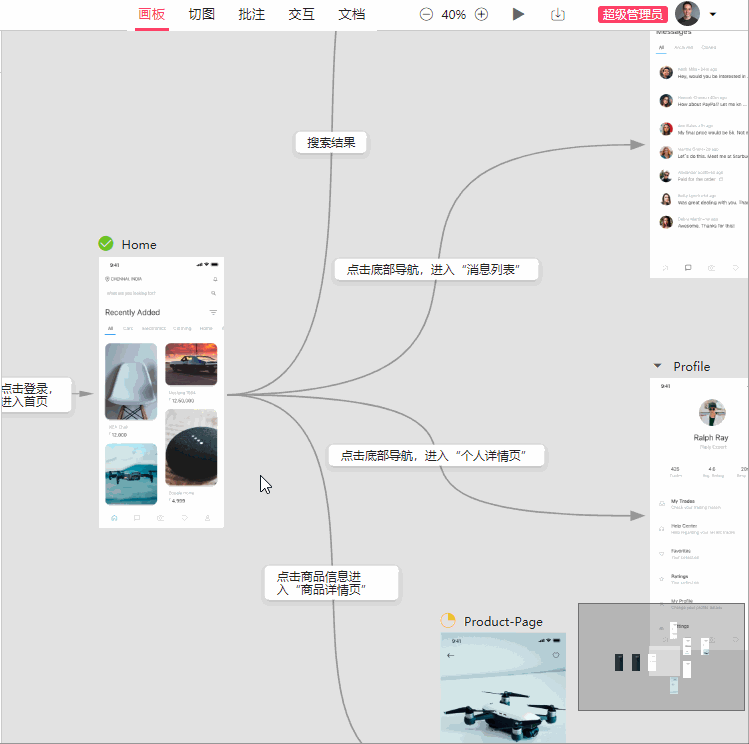Click the drone thumbnail in Home artboard

coord(131,474)
